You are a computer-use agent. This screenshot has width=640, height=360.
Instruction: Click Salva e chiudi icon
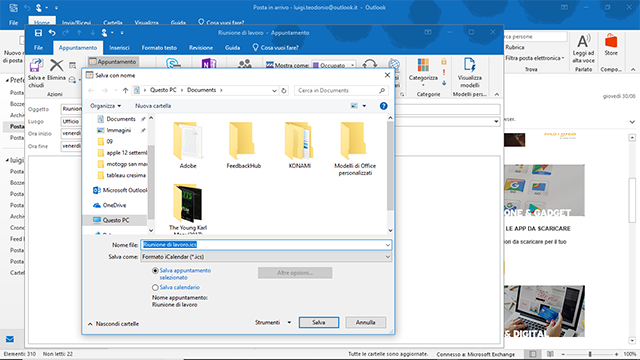36,66
